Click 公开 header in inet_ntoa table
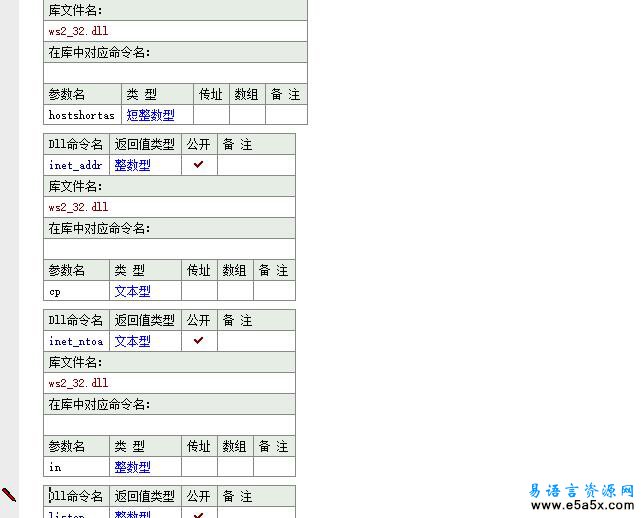 click(199, 320)
